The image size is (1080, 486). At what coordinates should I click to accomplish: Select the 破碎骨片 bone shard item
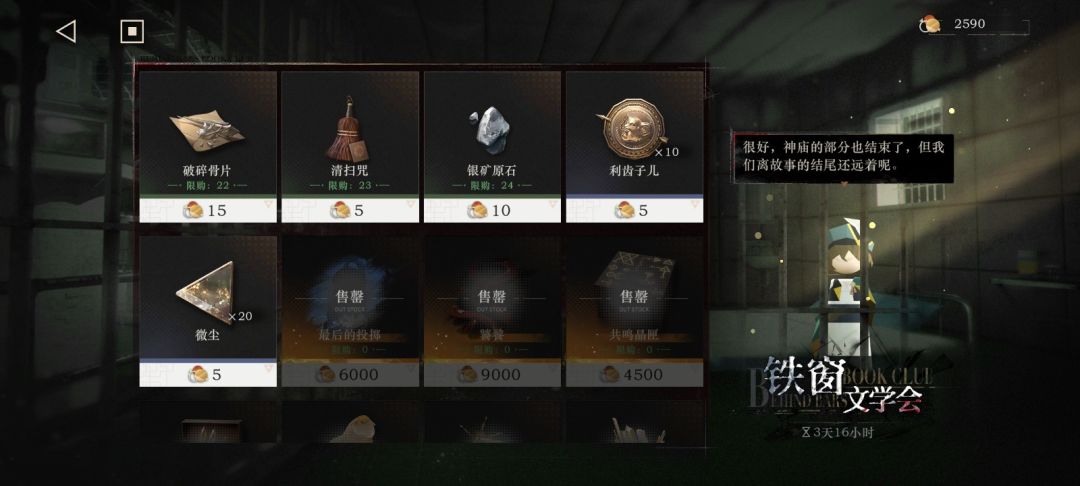coord(208,134)
